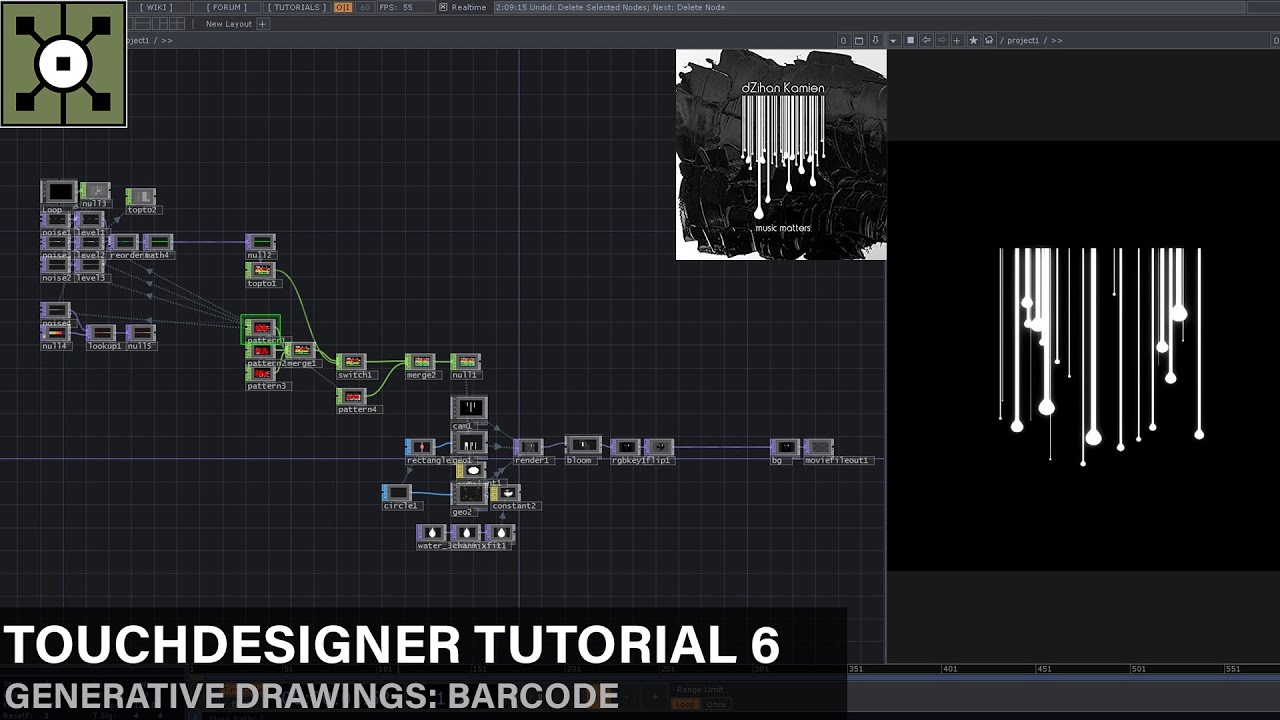Click the FPS: 55 readout

point(396,7)
